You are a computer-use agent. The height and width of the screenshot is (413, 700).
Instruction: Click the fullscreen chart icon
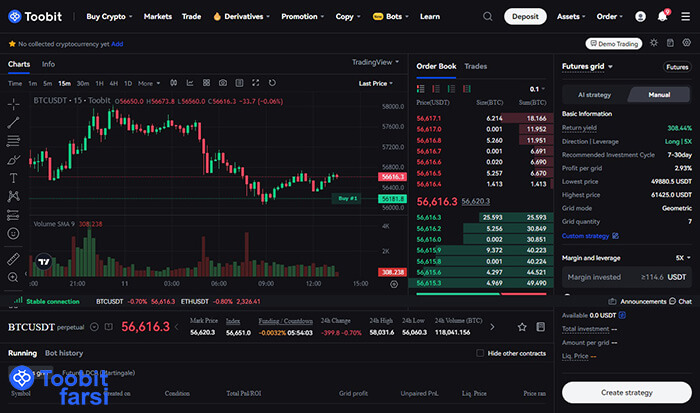pos(255,83)
